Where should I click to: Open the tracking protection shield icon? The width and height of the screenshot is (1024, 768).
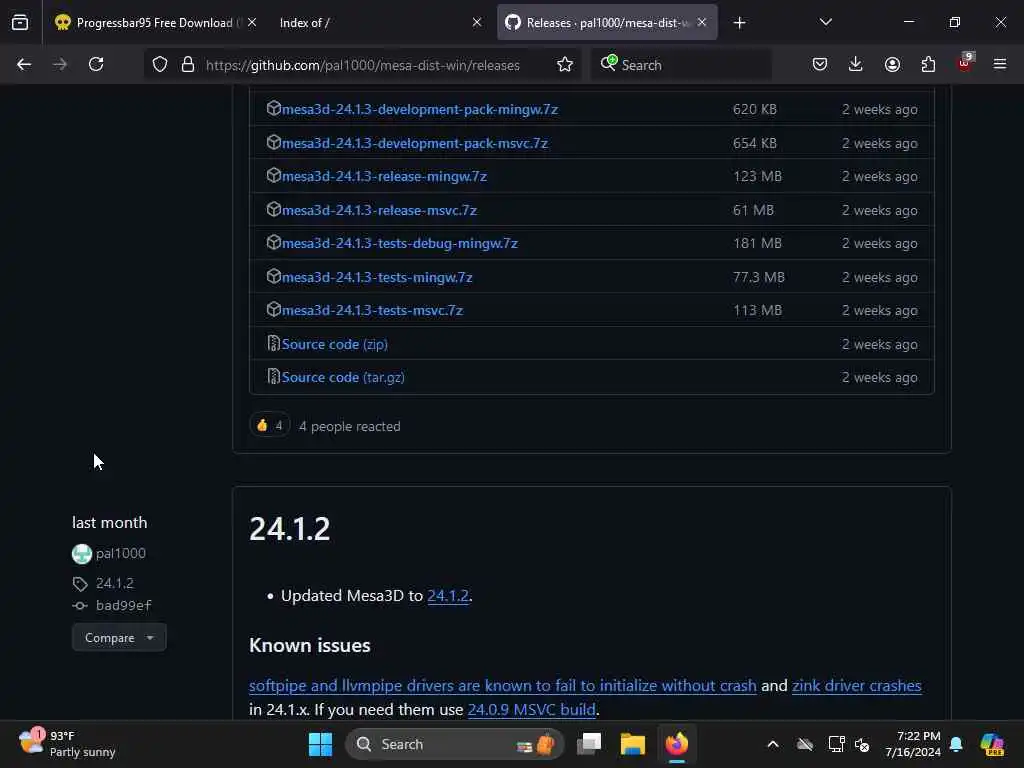click(160, 65)
